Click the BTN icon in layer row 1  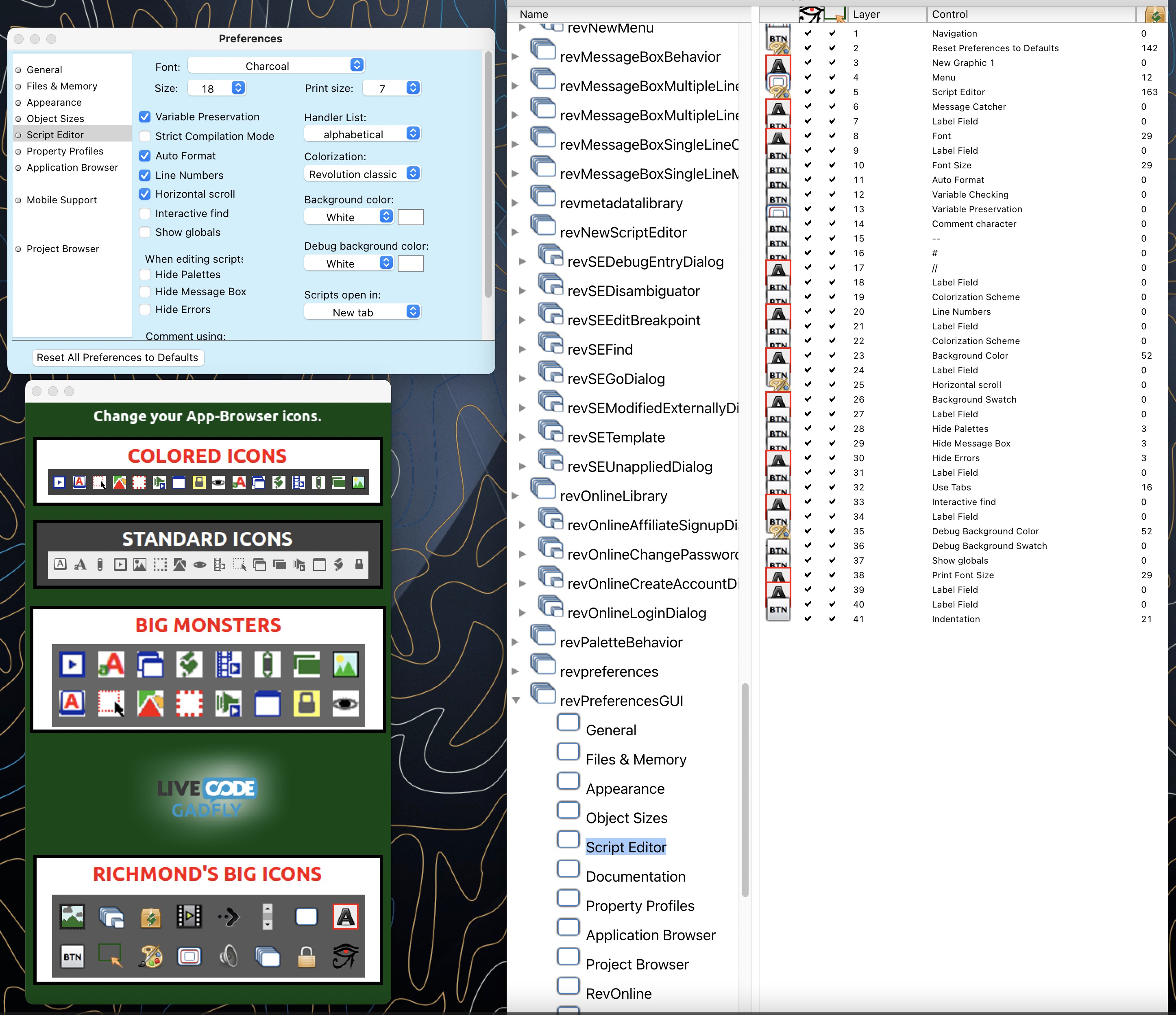point(780,32)
